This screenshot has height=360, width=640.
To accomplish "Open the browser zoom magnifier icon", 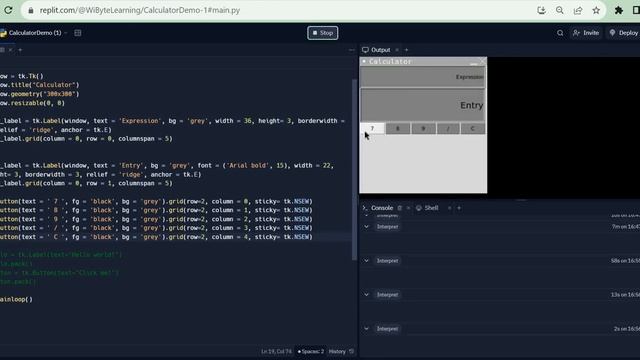I will pos(560,10).
